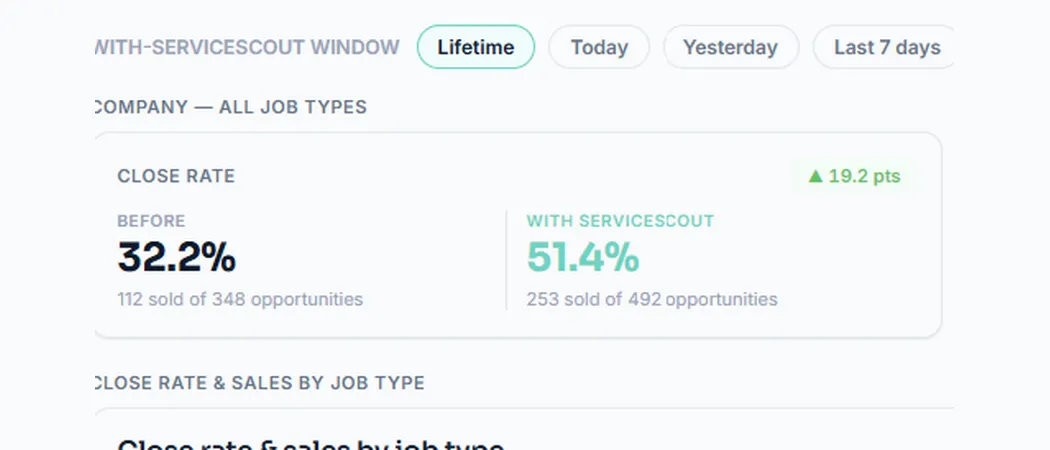Click the CLOSE RATE card title
Viewport: 1050px width, 450px height.
[176, 176]
